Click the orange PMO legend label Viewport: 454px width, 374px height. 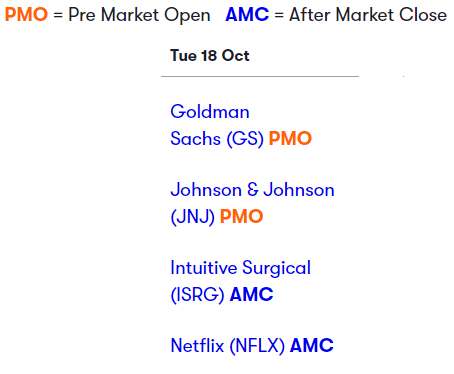[26, 15]
